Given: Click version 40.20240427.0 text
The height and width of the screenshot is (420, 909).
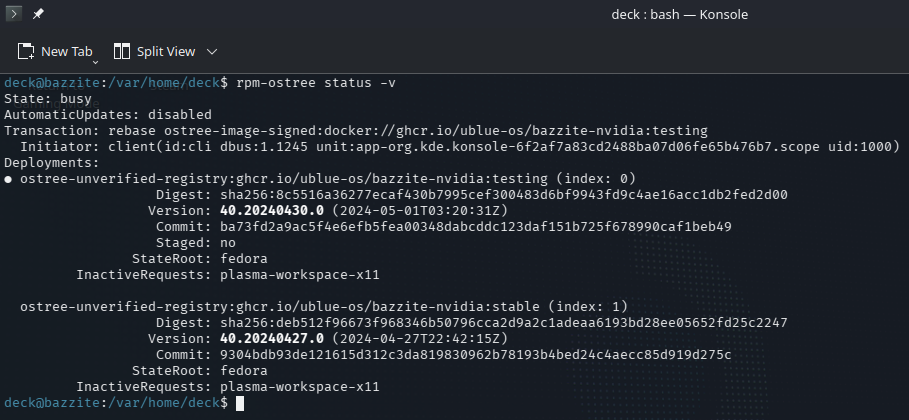Looking at the screenshot, I should [x=263, y=337].
